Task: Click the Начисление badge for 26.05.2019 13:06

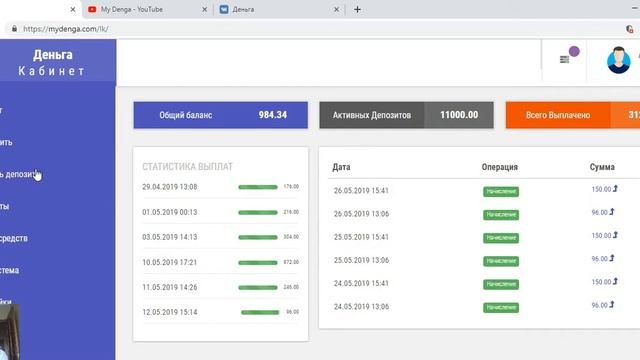Action: click(501, 215)
